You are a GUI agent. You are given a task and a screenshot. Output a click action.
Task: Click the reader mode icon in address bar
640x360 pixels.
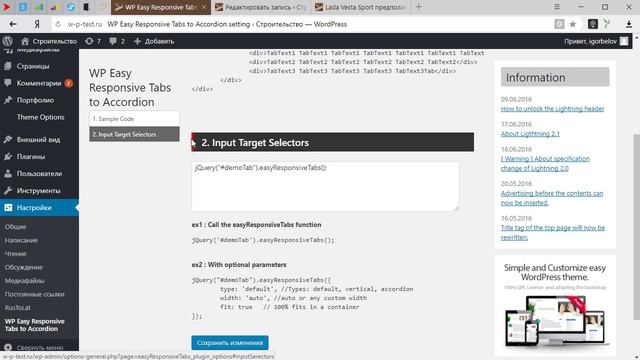(x=559, y=24)
